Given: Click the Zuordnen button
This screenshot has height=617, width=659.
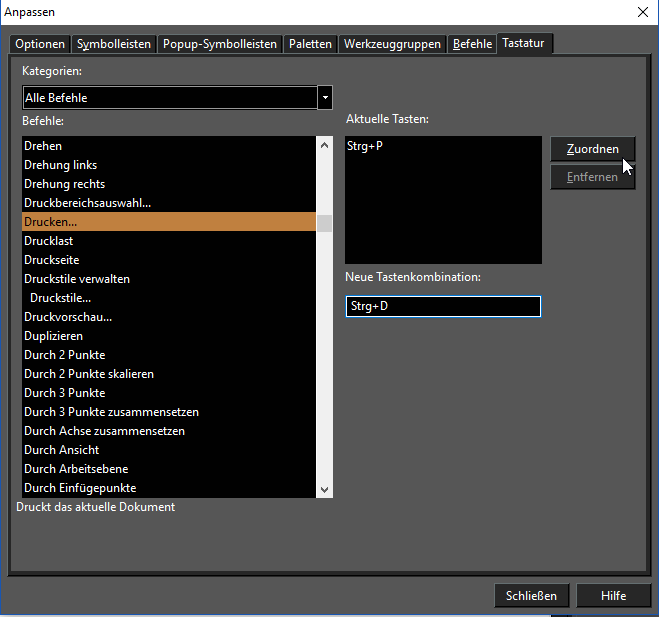Looking at the screenshot, I should coord(593,149).
